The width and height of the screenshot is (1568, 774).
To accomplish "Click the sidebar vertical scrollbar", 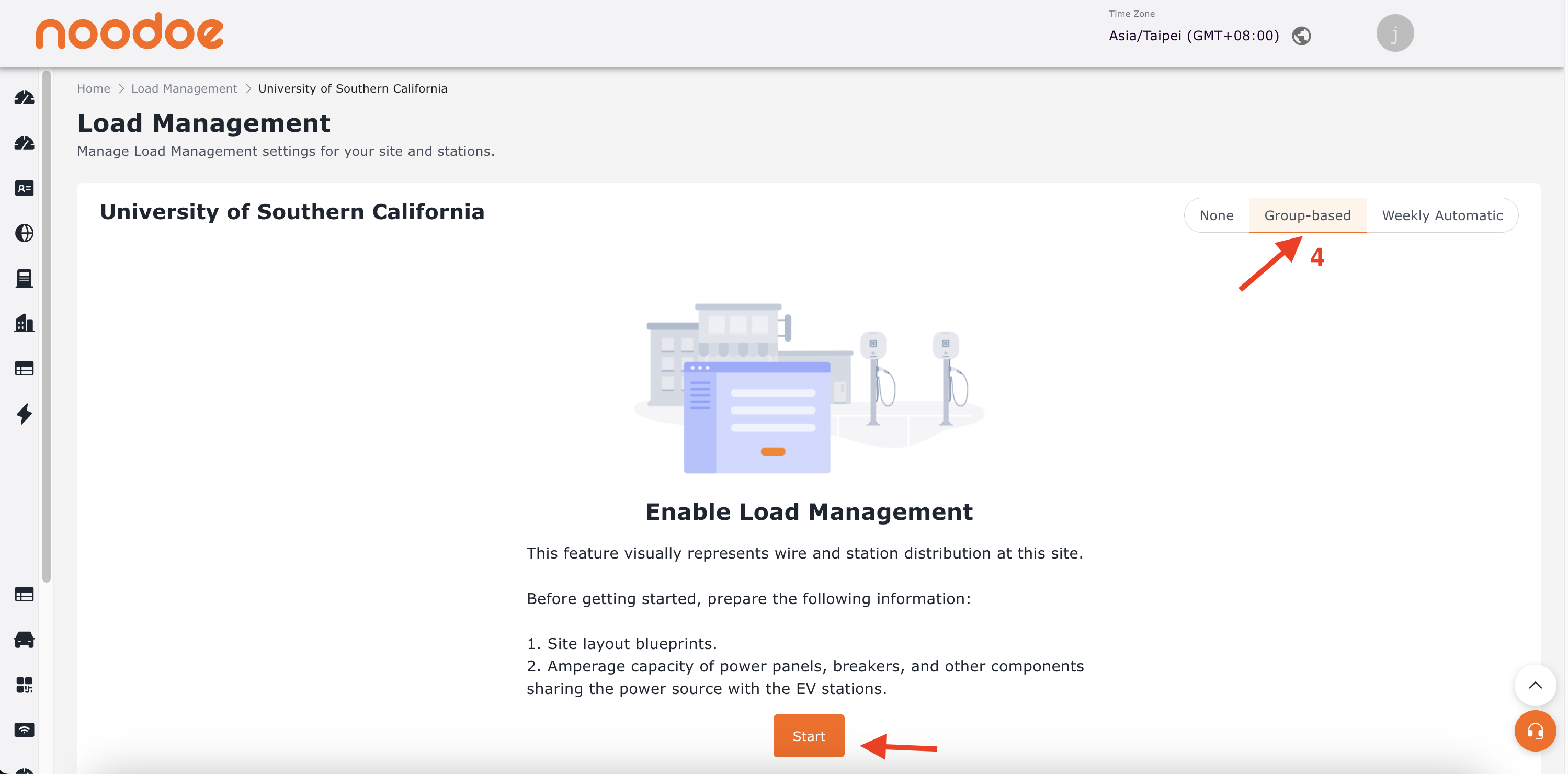I will click(46, 326).
